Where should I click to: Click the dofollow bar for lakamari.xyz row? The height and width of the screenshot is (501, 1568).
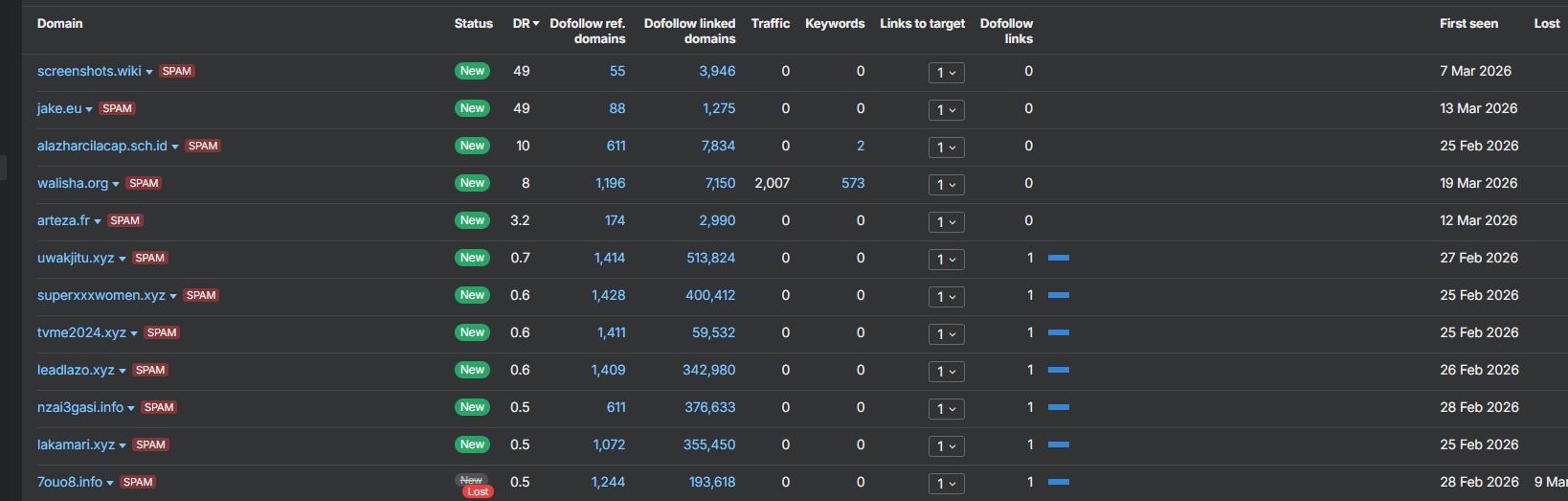pos(1058,444)
